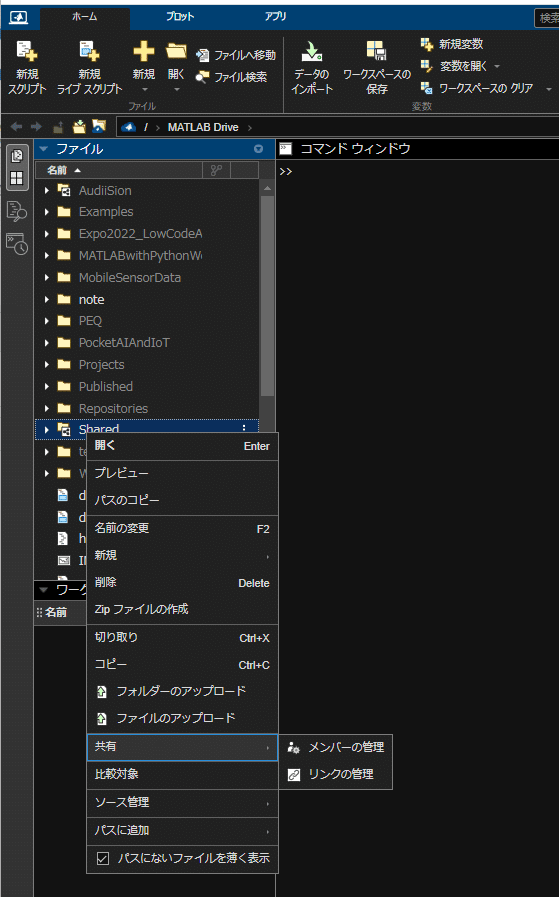Viewport: 559px width, 897px height.
Task: Click the source control column header icon
Action: 216,170
